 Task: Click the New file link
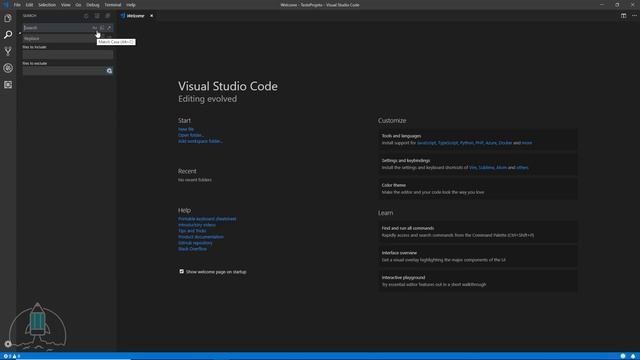[186, 129]
